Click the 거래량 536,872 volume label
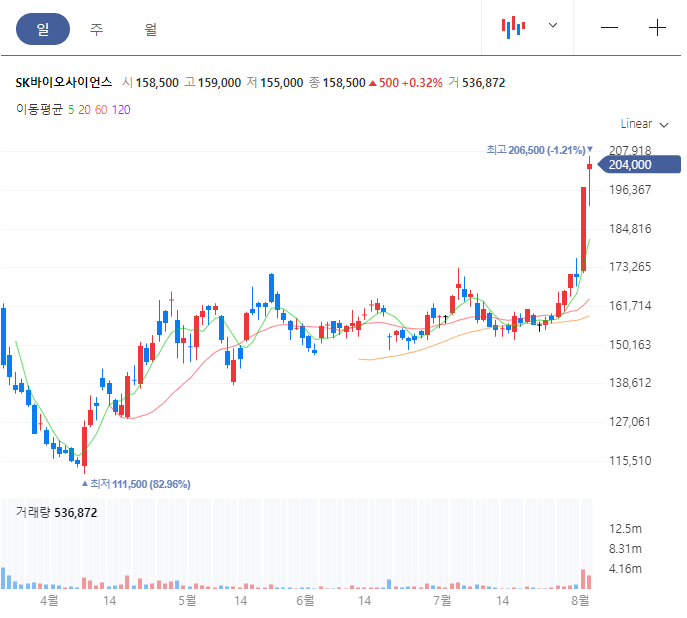Image resolution: width=687 pixels, height=618 pixels. point(56,512)
